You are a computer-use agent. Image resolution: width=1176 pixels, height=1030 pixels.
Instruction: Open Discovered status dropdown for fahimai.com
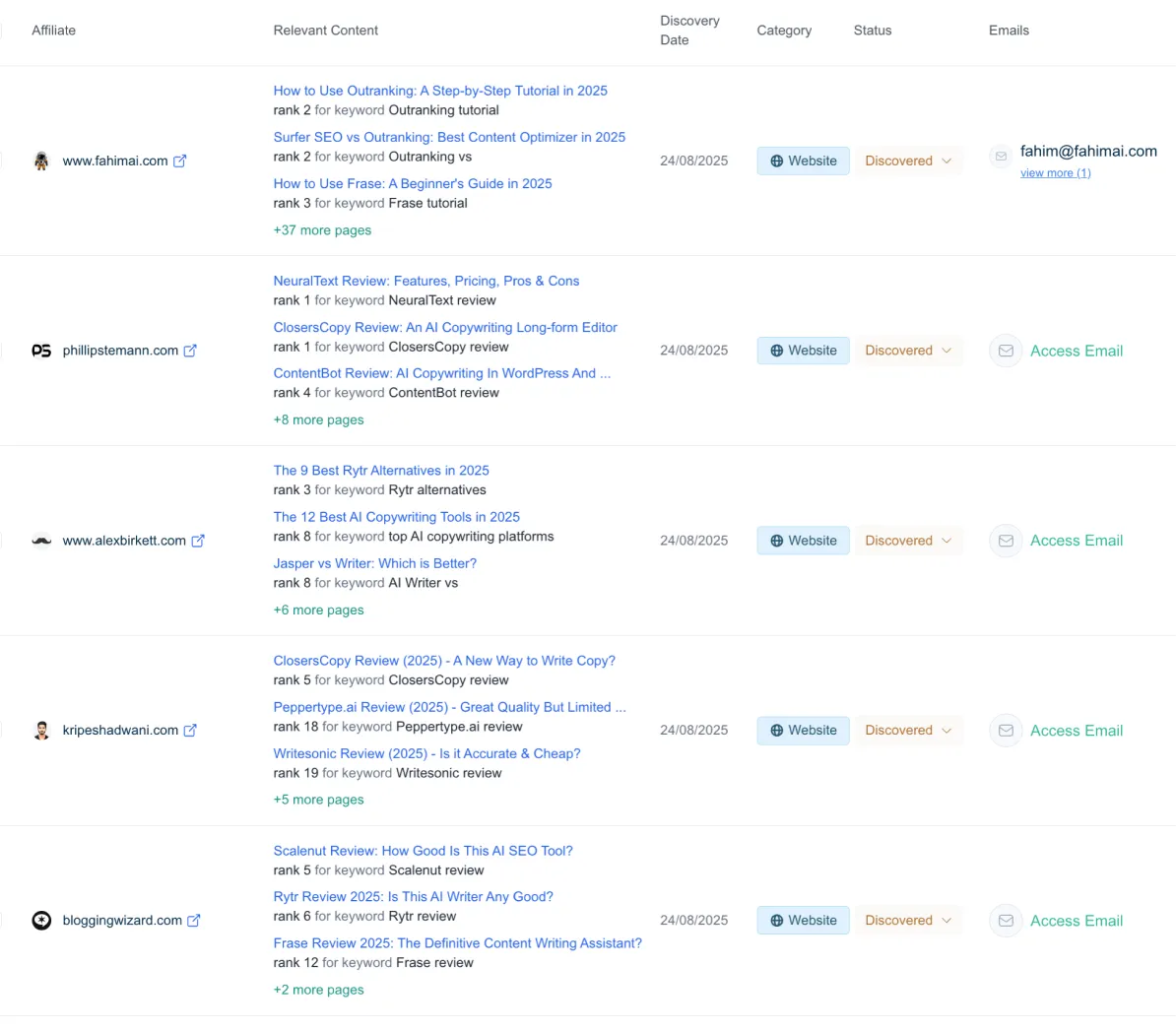point(908,161)
